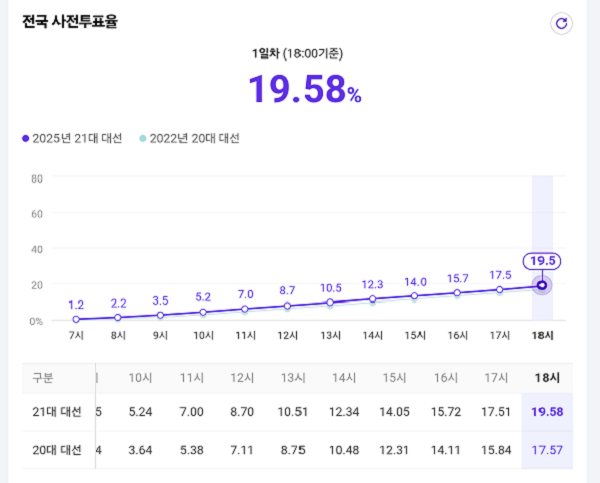This screenshot has width=600, height=483.
Task: Select the 7시 data point marker
Action: [76, 319]
